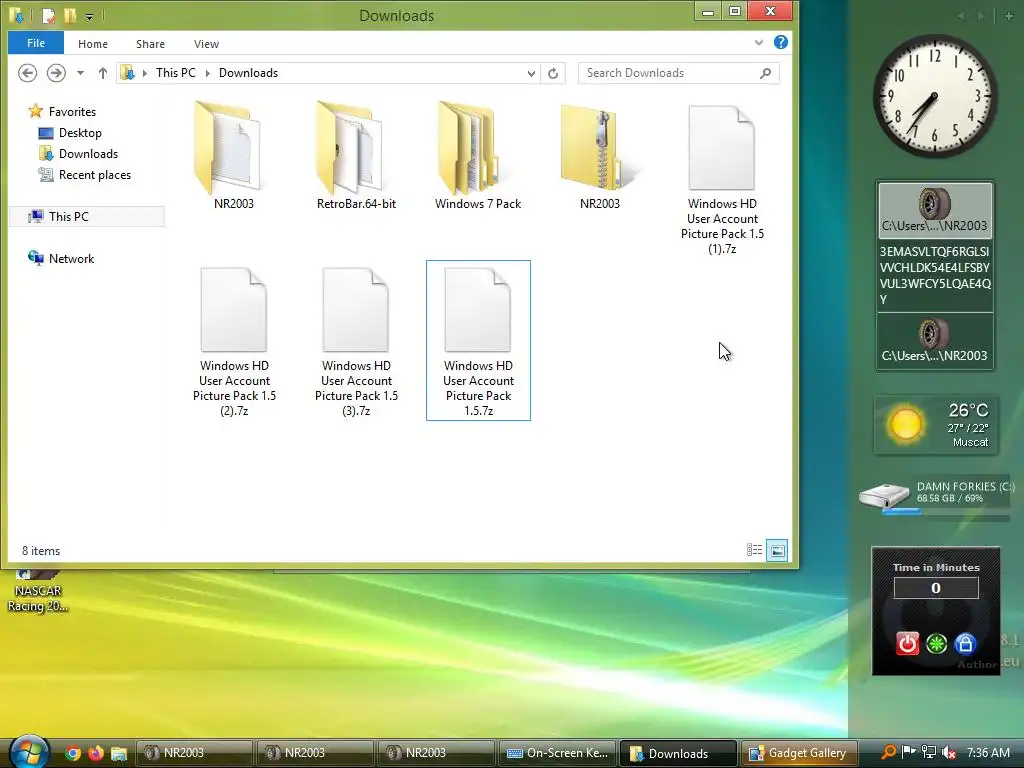The height and width of the screenshot is (768, 1024).
Task: Switch to the On-Screen Keyboard taskbar button
Action: click(558, 753)
